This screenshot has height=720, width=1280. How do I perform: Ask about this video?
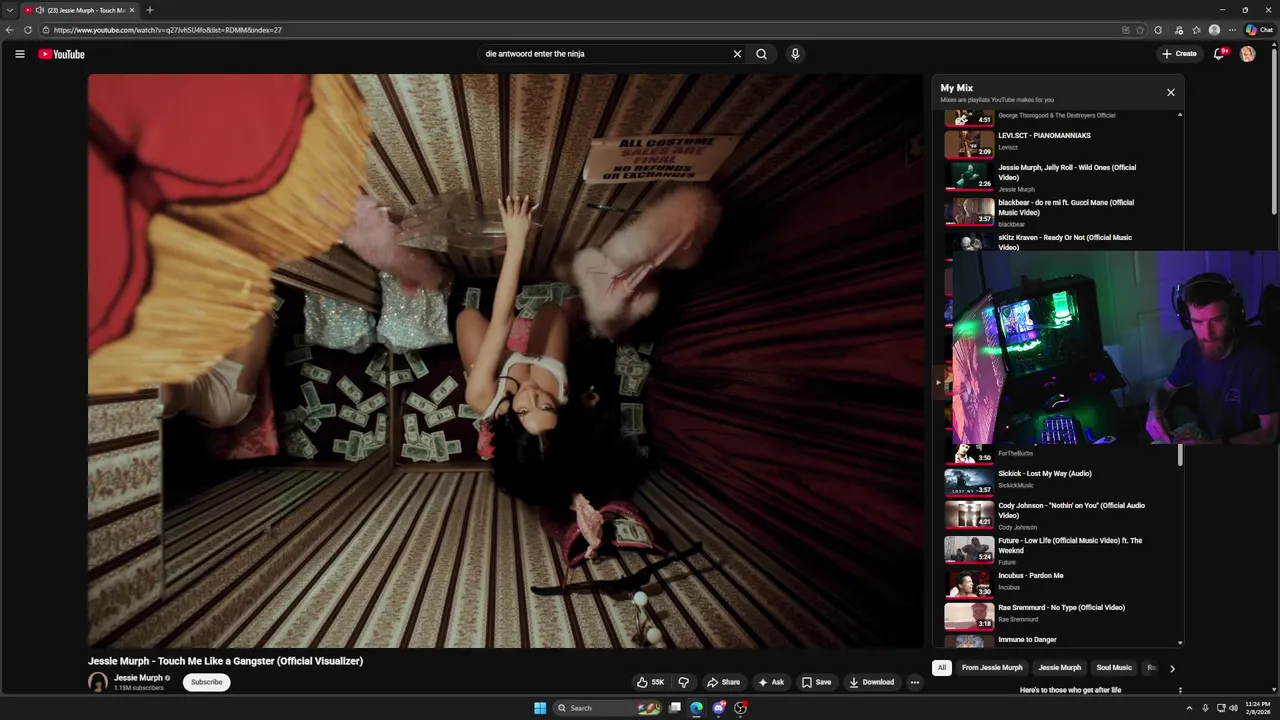click(771, 682)
